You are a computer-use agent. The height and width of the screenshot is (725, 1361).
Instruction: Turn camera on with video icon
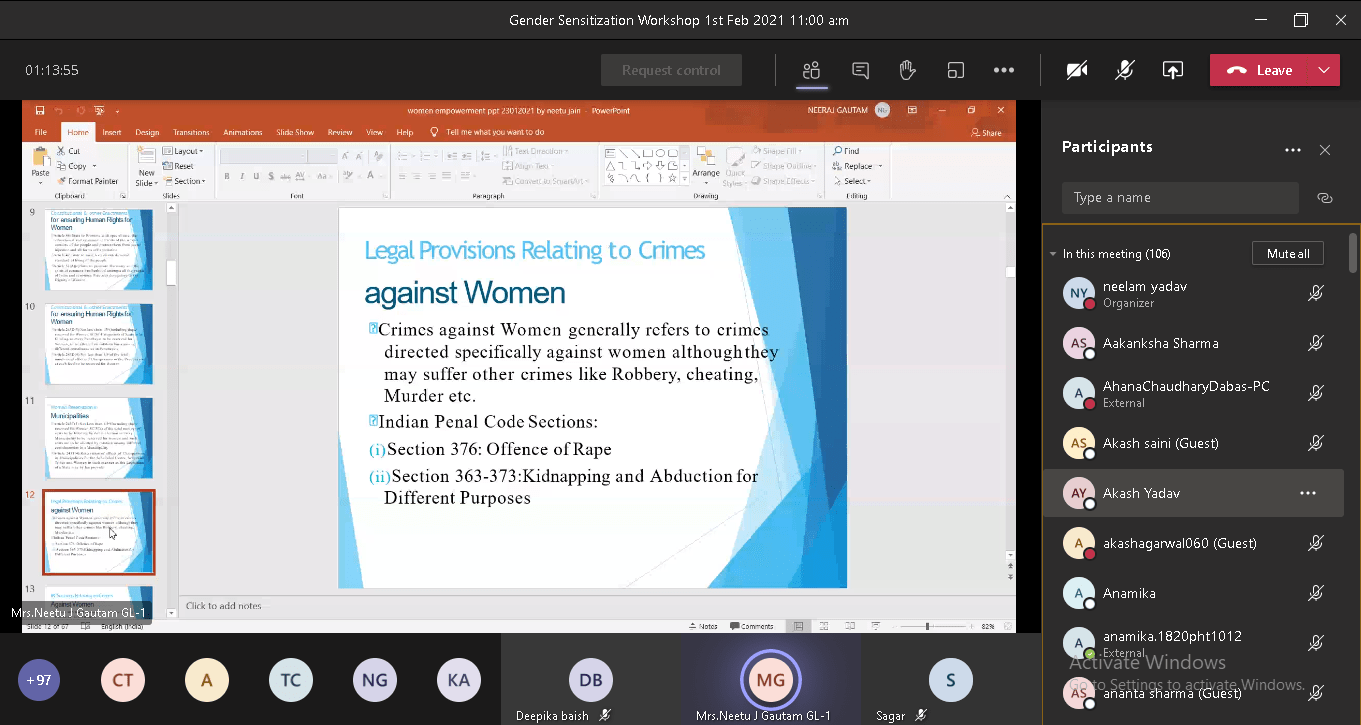[1077, 70]
